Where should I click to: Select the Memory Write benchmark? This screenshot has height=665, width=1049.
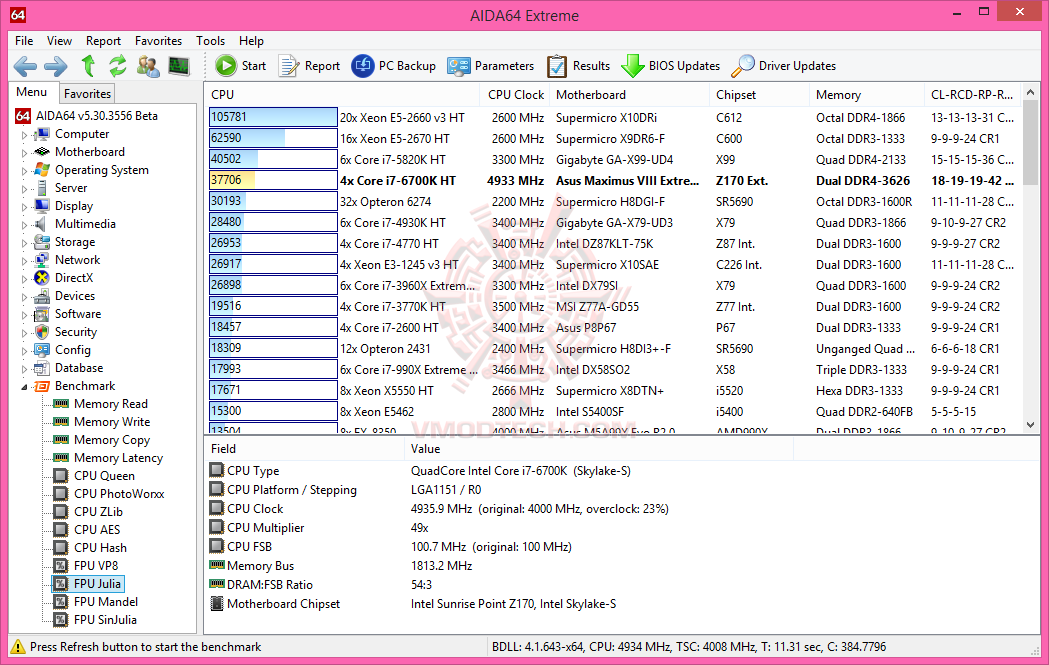tap(112, 422)
